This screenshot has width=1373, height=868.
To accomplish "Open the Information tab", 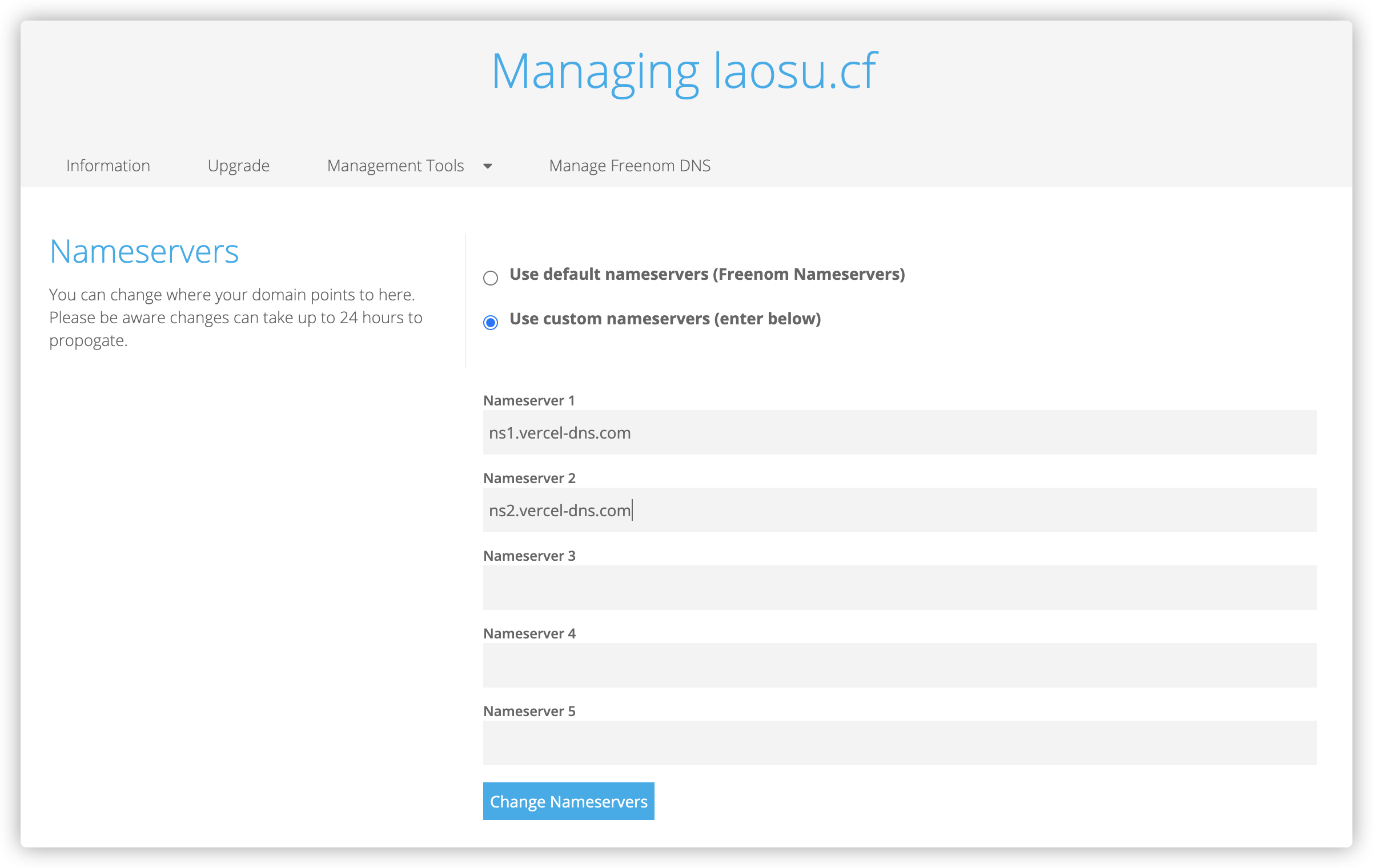I will (108, 166).
